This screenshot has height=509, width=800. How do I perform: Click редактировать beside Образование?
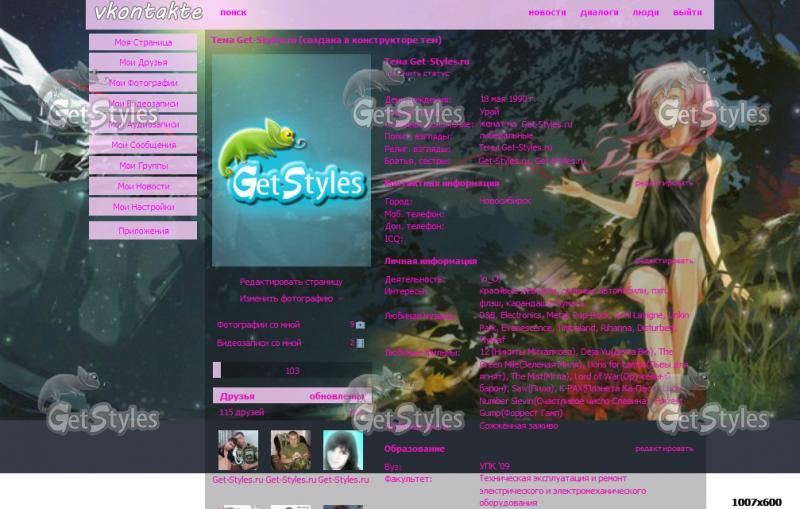tap(664, 448)
